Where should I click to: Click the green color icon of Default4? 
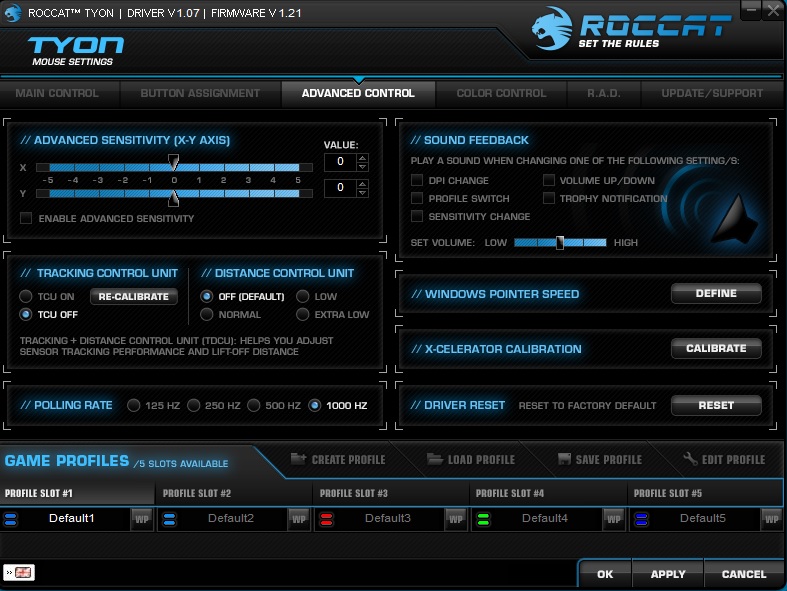pyautogui.click(x=483, y=519)
